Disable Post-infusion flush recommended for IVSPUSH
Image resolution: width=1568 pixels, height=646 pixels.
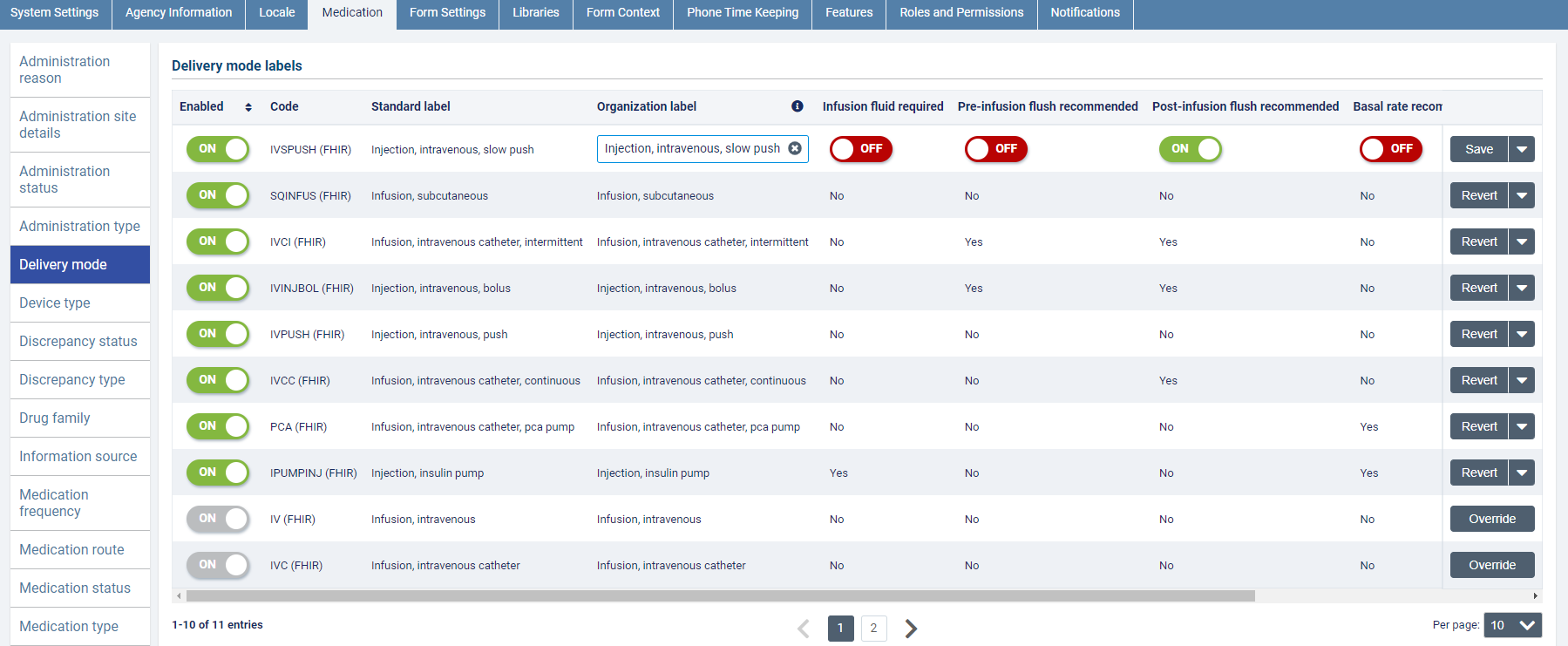(1190, 149)
